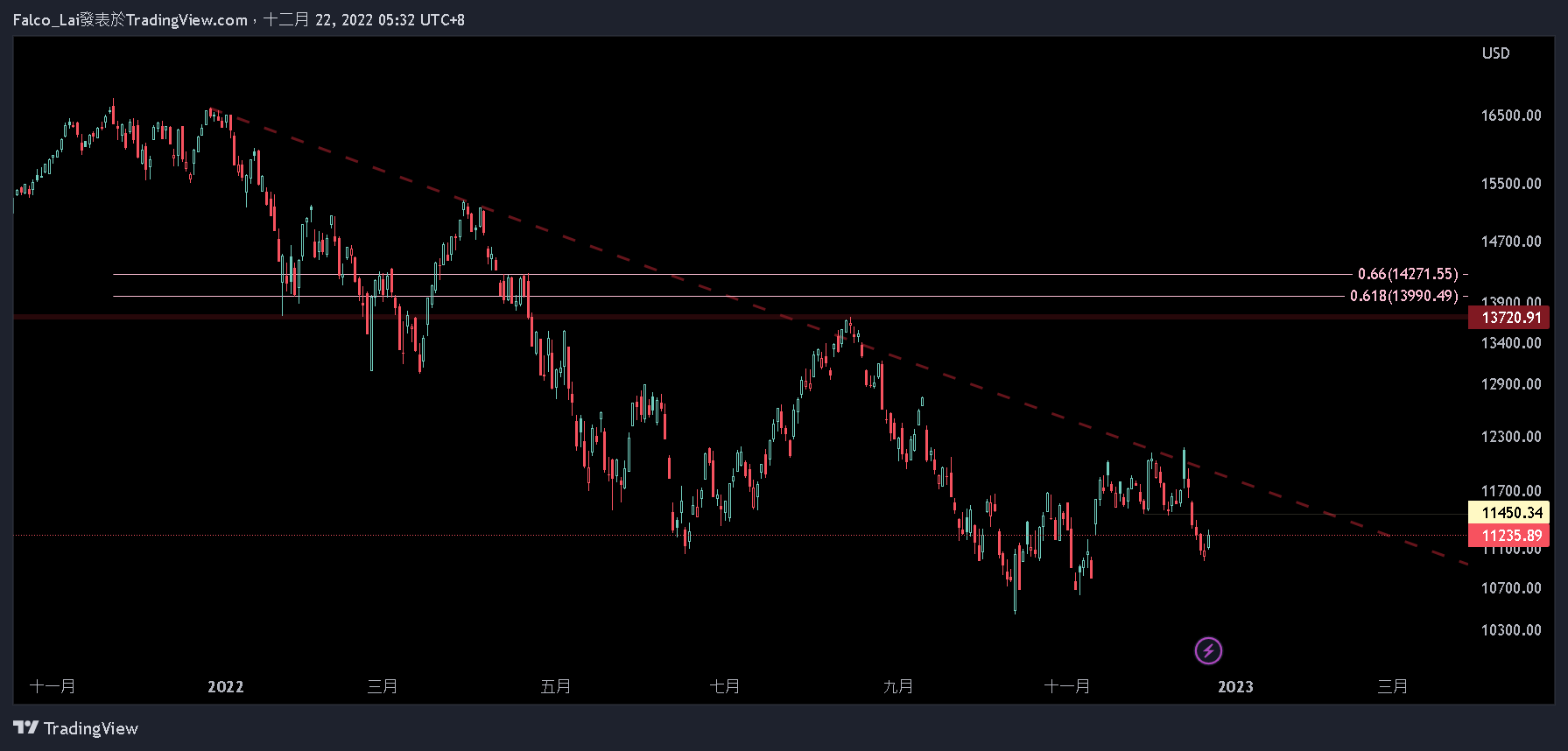1568x751 pixels.
Task: Click the USD currency label
Action: click(x=1495, y=53)
